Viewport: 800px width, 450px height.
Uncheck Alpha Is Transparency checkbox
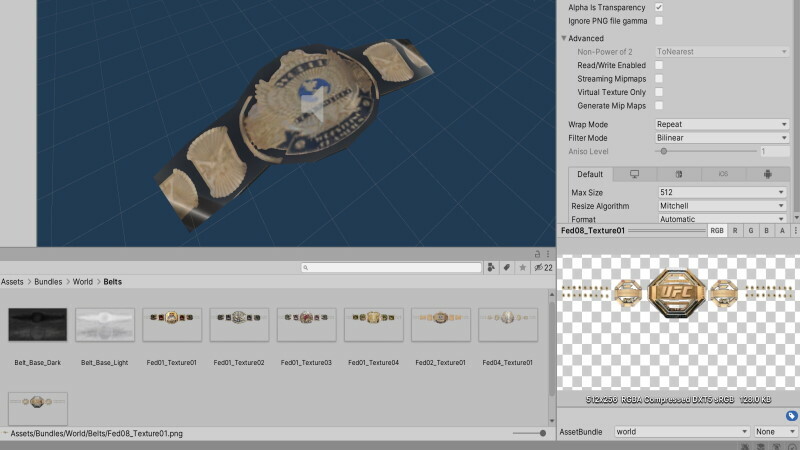[x=659, y=7]
